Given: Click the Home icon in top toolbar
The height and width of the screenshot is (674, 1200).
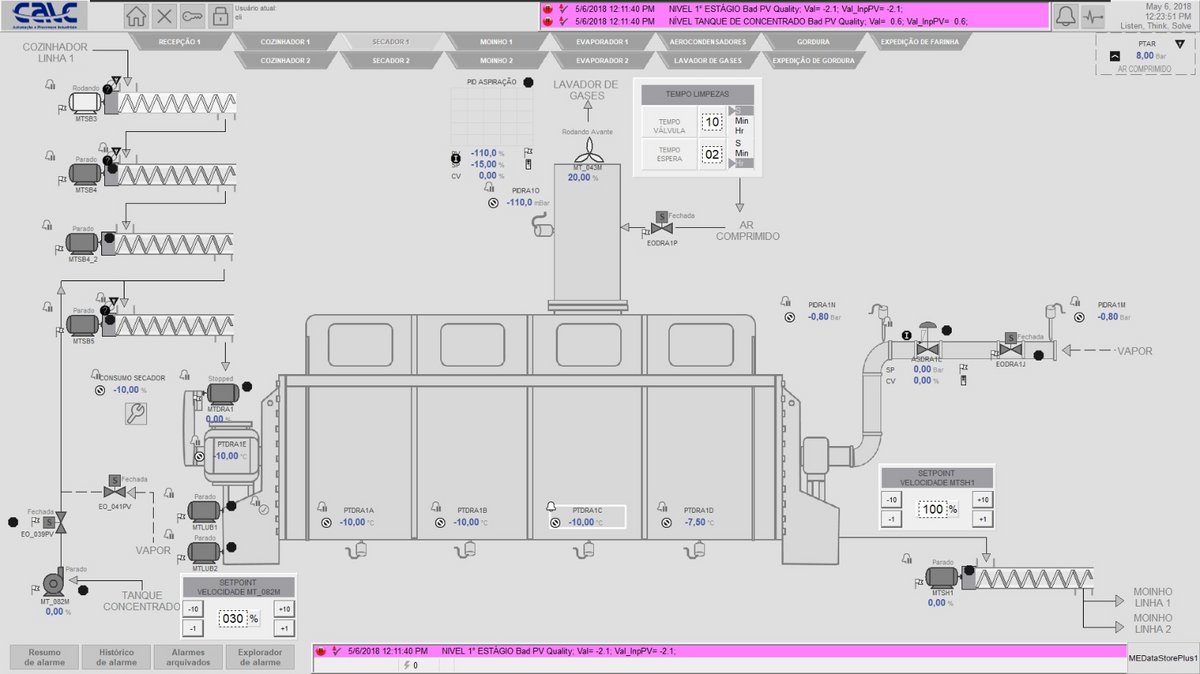Looking at the screenshot, I should pyautogui.click(x=137, y=16).
